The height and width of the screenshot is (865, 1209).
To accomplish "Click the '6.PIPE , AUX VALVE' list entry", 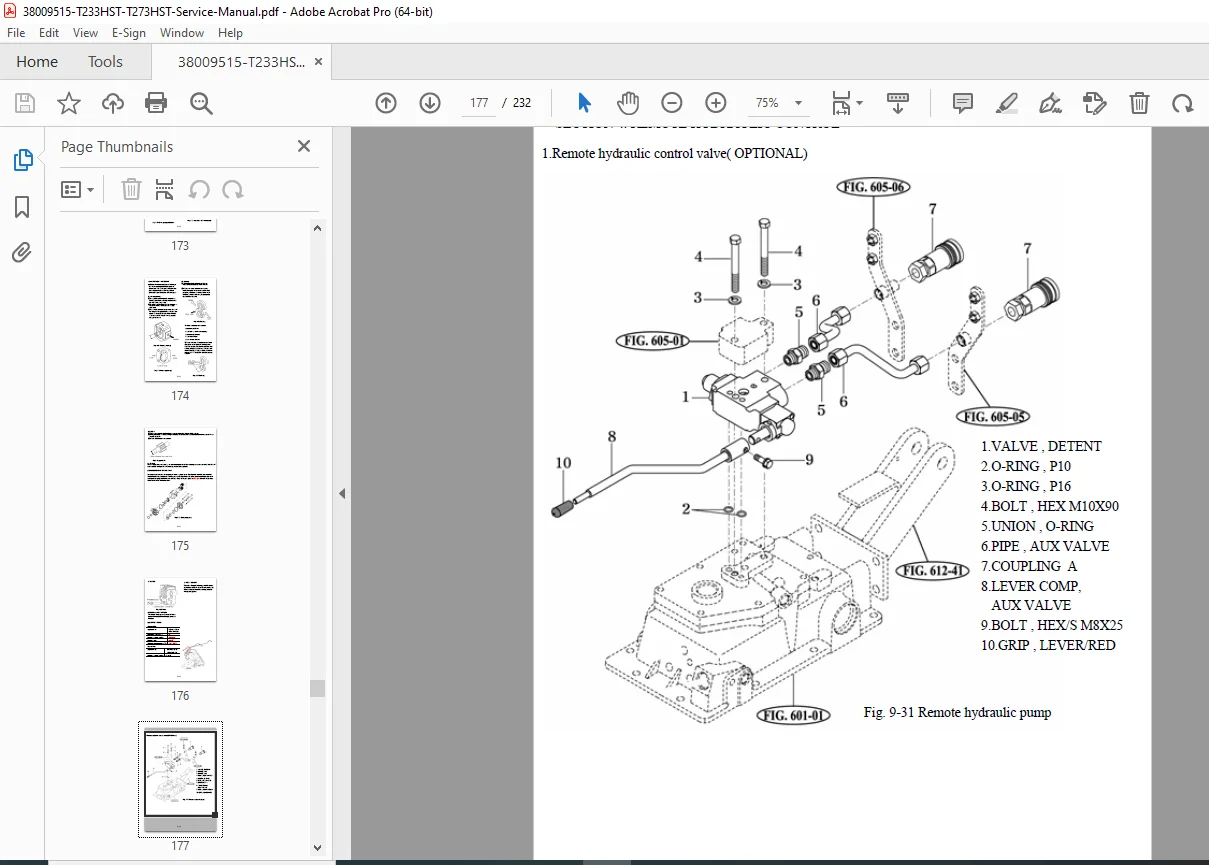I will point(1045,546).
